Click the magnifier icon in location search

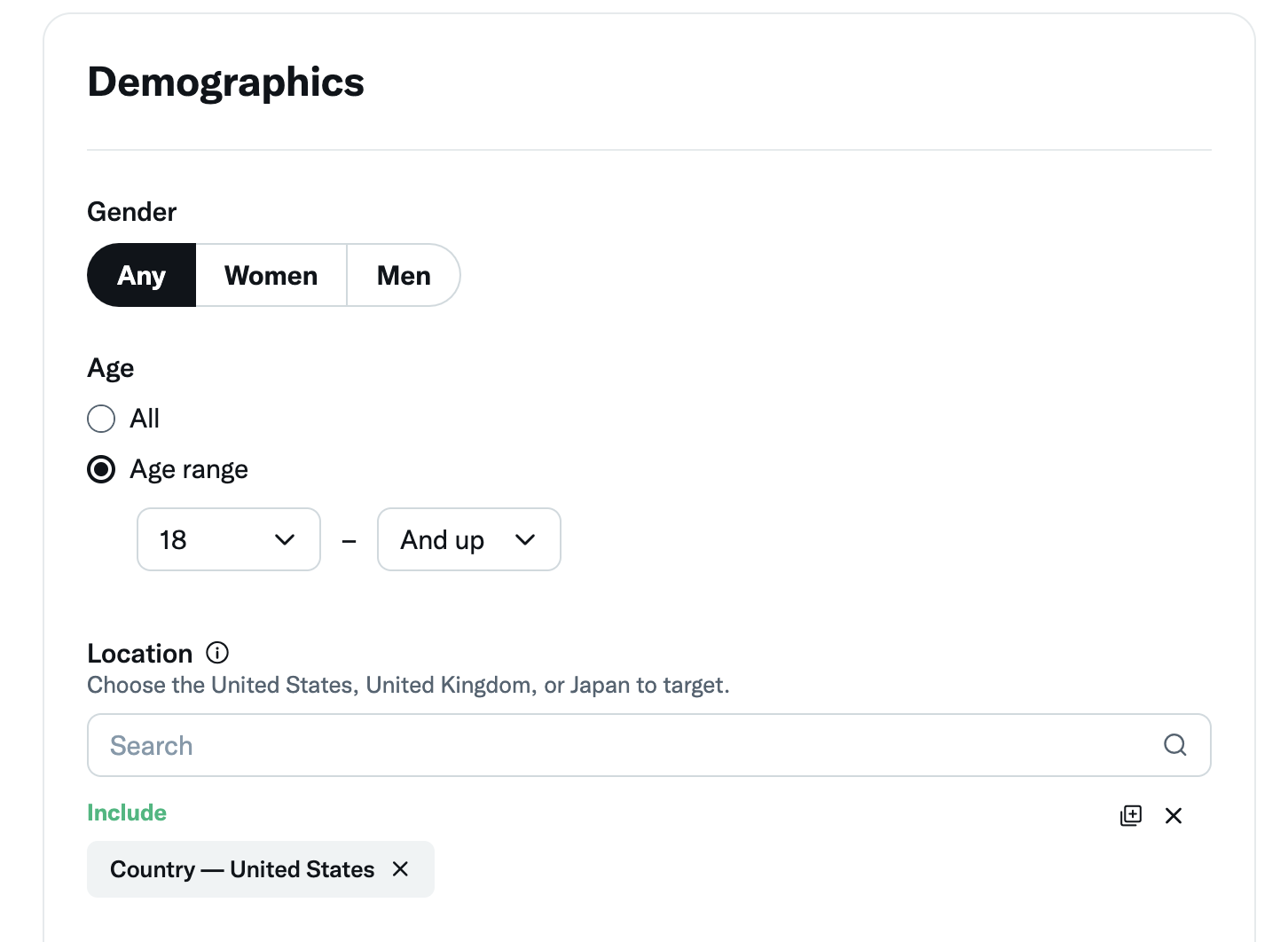click(x=1174, y=745)
